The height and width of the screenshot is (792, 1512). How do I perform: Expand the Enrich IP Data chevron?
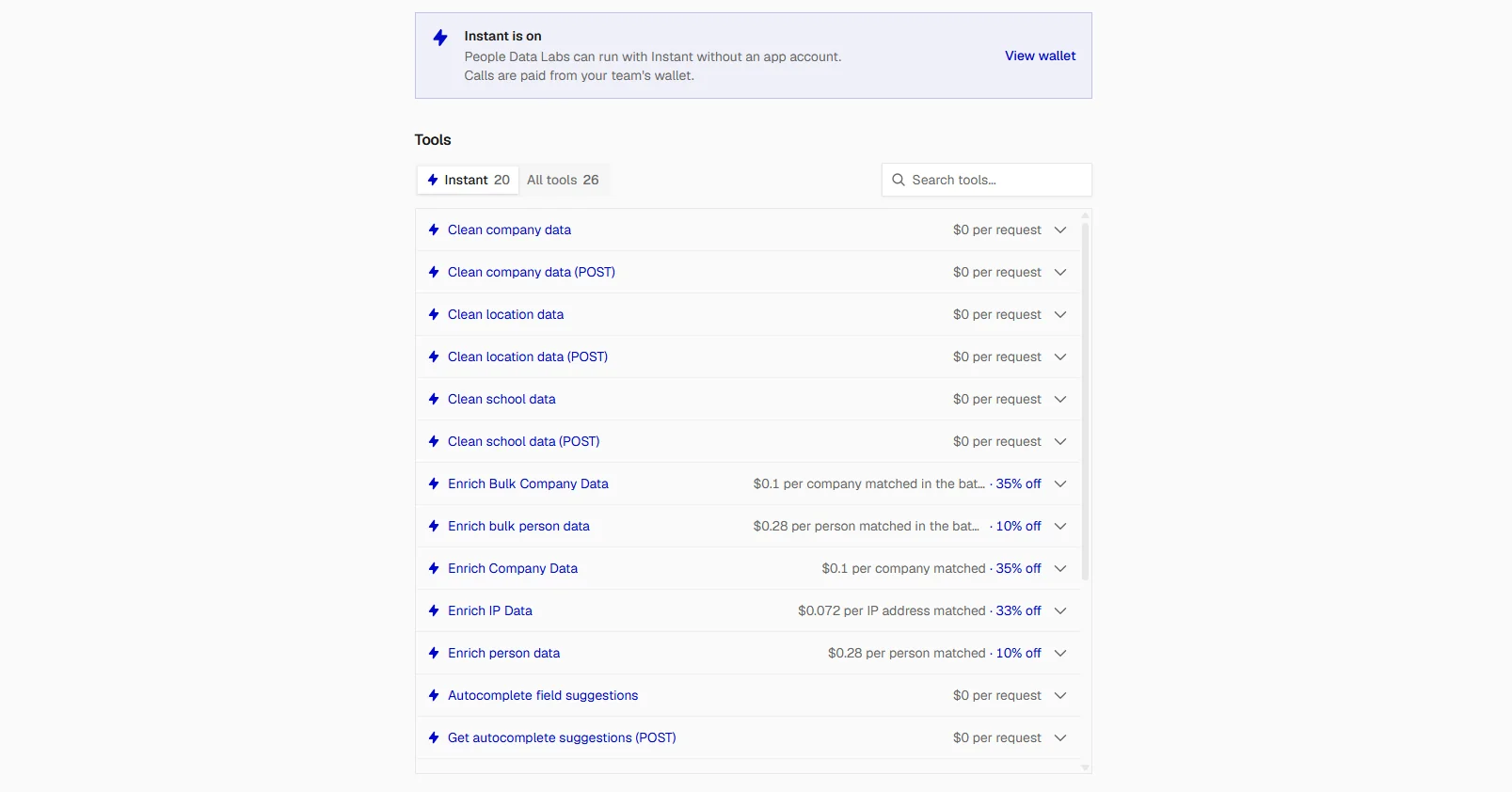(x=1060, y=610)
